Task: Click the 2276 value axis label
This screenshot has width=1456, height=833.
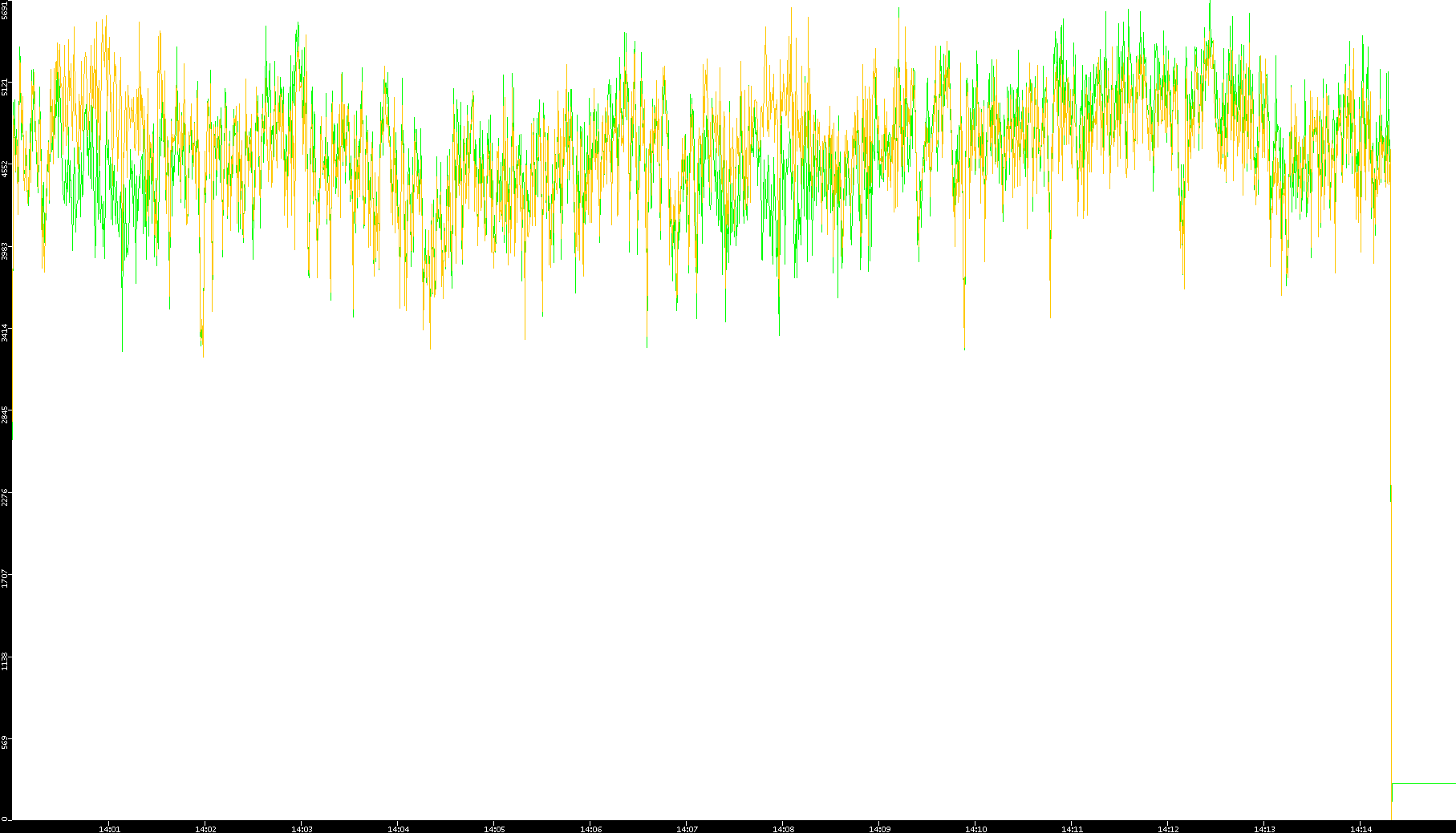Action: click(6, 497)
